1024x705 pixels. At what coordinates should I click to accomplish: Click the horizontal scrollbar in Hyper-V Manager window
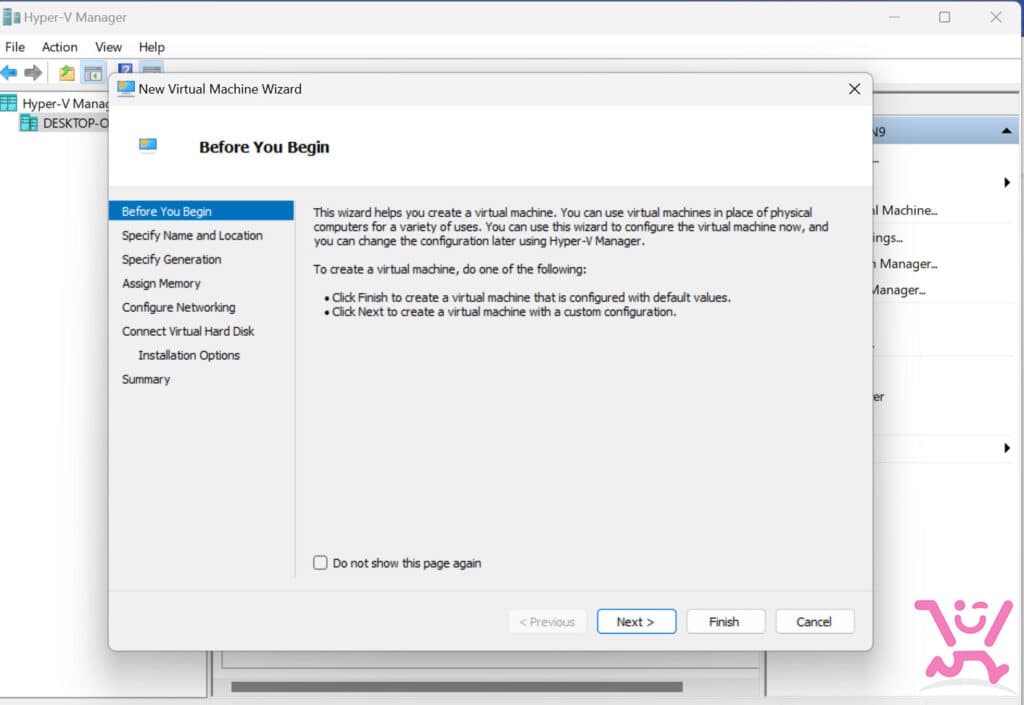[456, 687]
